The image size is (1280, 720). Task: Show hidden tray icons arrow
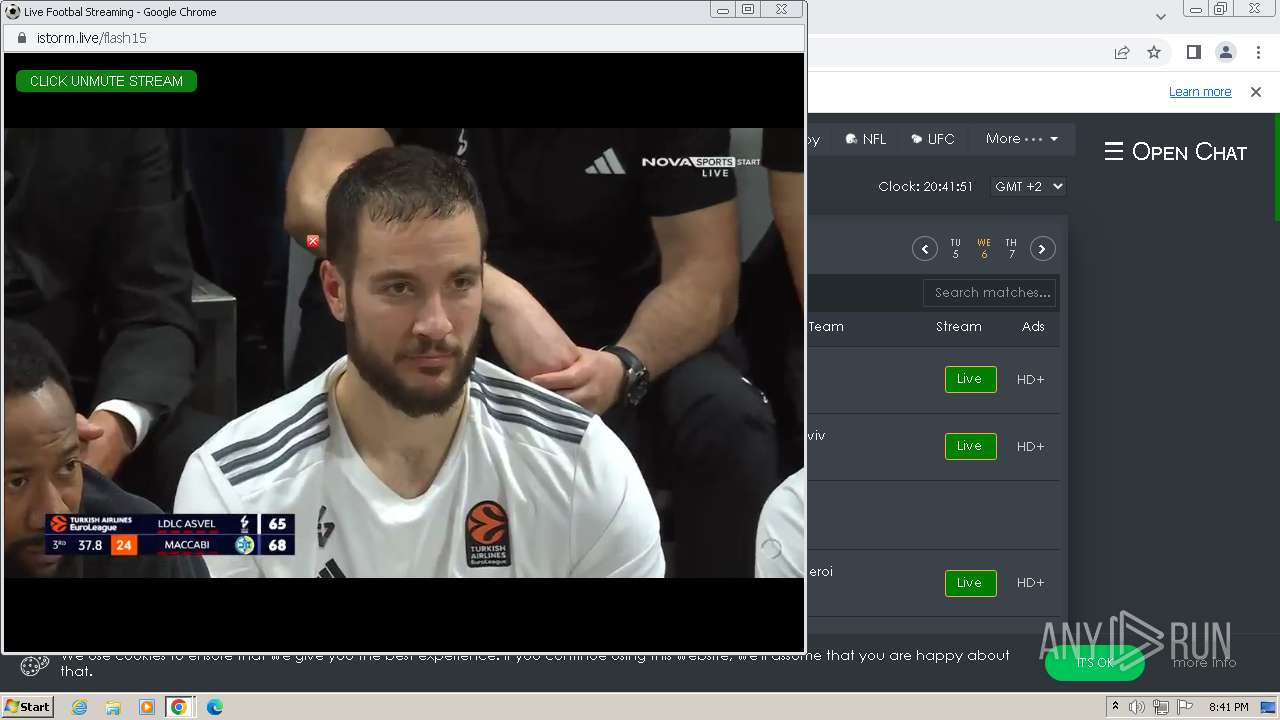coord(1115,707)
